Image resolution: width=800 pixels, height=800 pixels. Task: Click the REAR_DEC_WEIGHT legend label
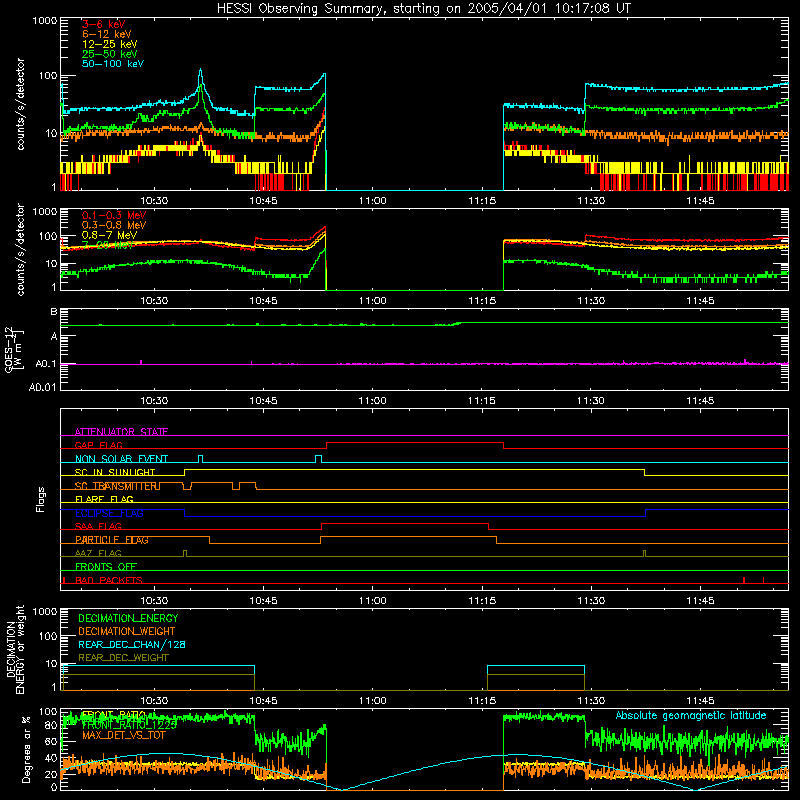[x=123, y=658]
